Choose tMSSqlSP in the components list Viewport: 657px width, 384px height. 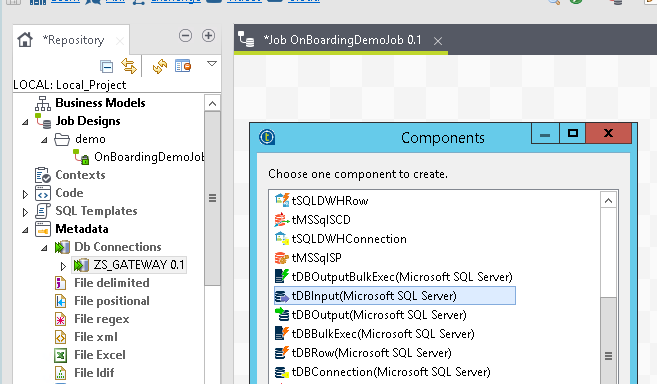(x=316, y=258)
